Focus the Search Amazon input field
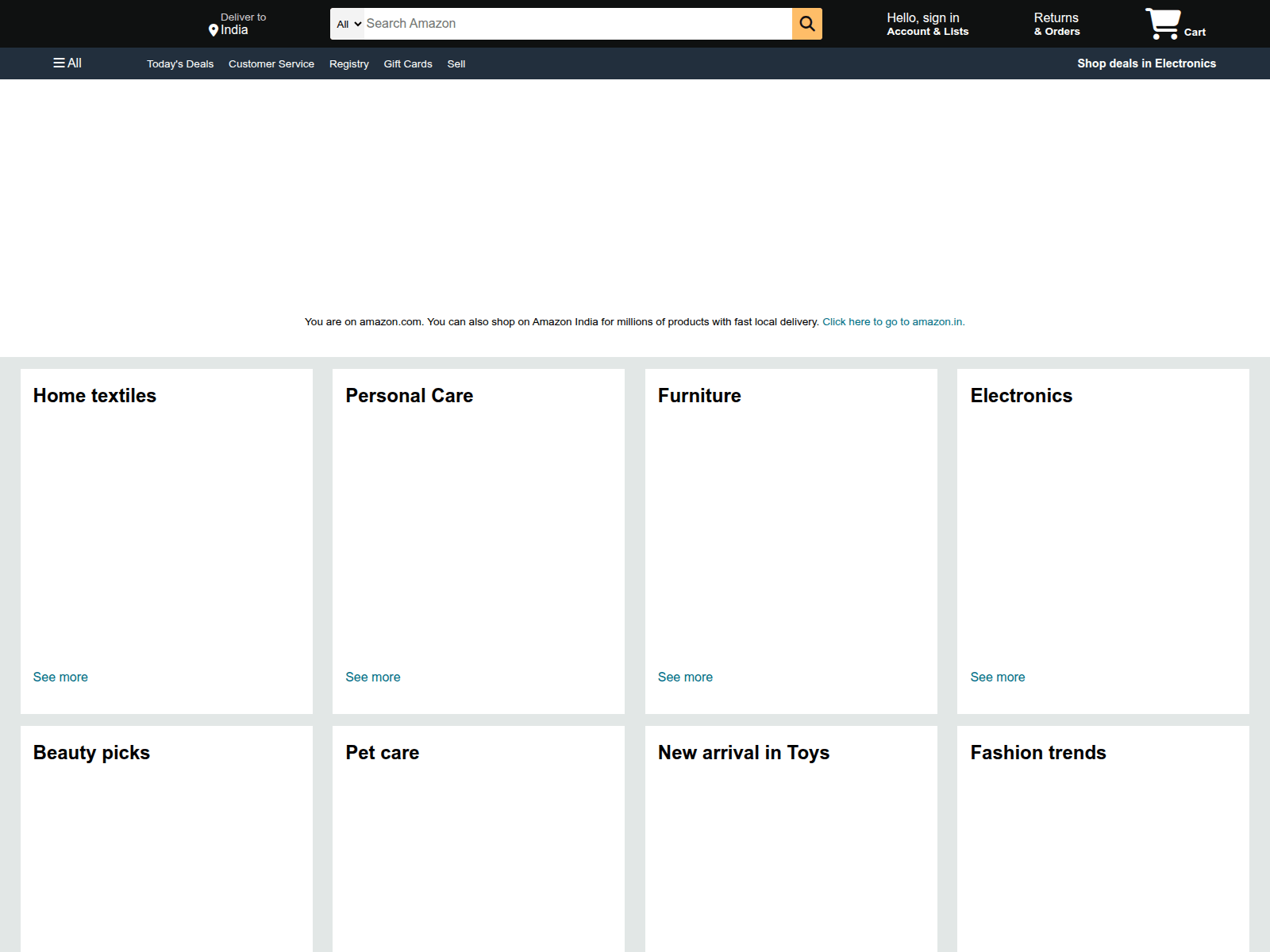 click(578, 24)
